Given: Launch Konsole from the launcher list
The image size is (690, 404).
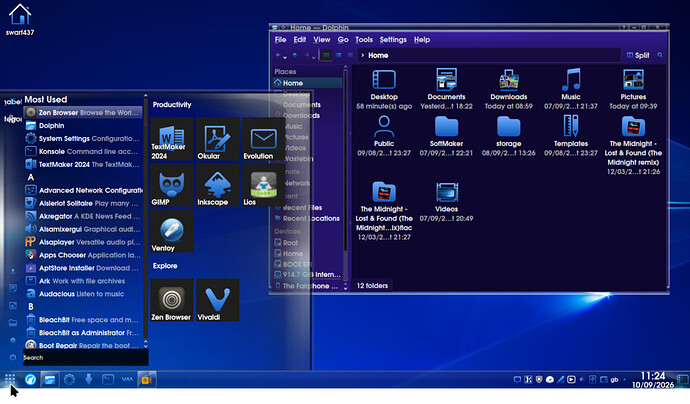Looking at the screenshot, I should coord(83,151).
